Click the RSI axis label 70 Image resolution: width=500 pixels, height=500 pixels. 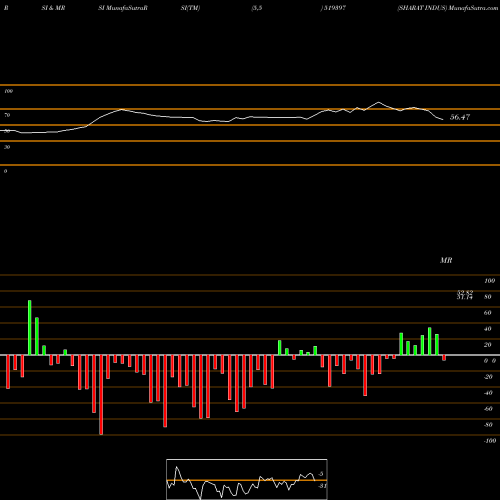coord(7,115)
